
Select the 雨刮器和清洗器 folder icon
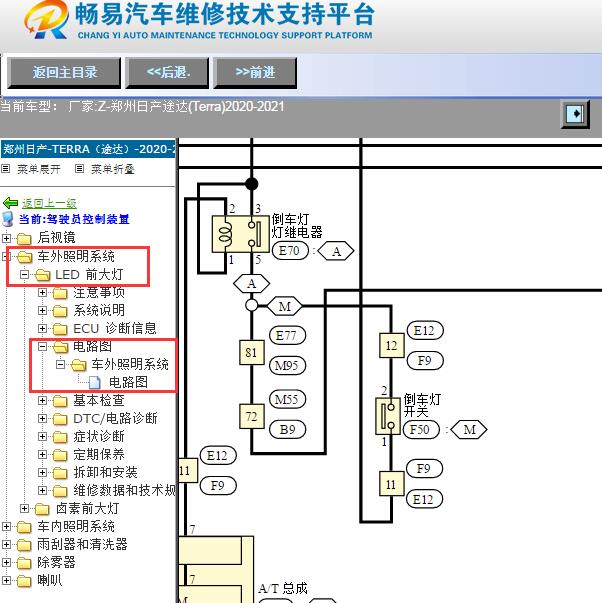pyautogui.click(x=24, y=545)
